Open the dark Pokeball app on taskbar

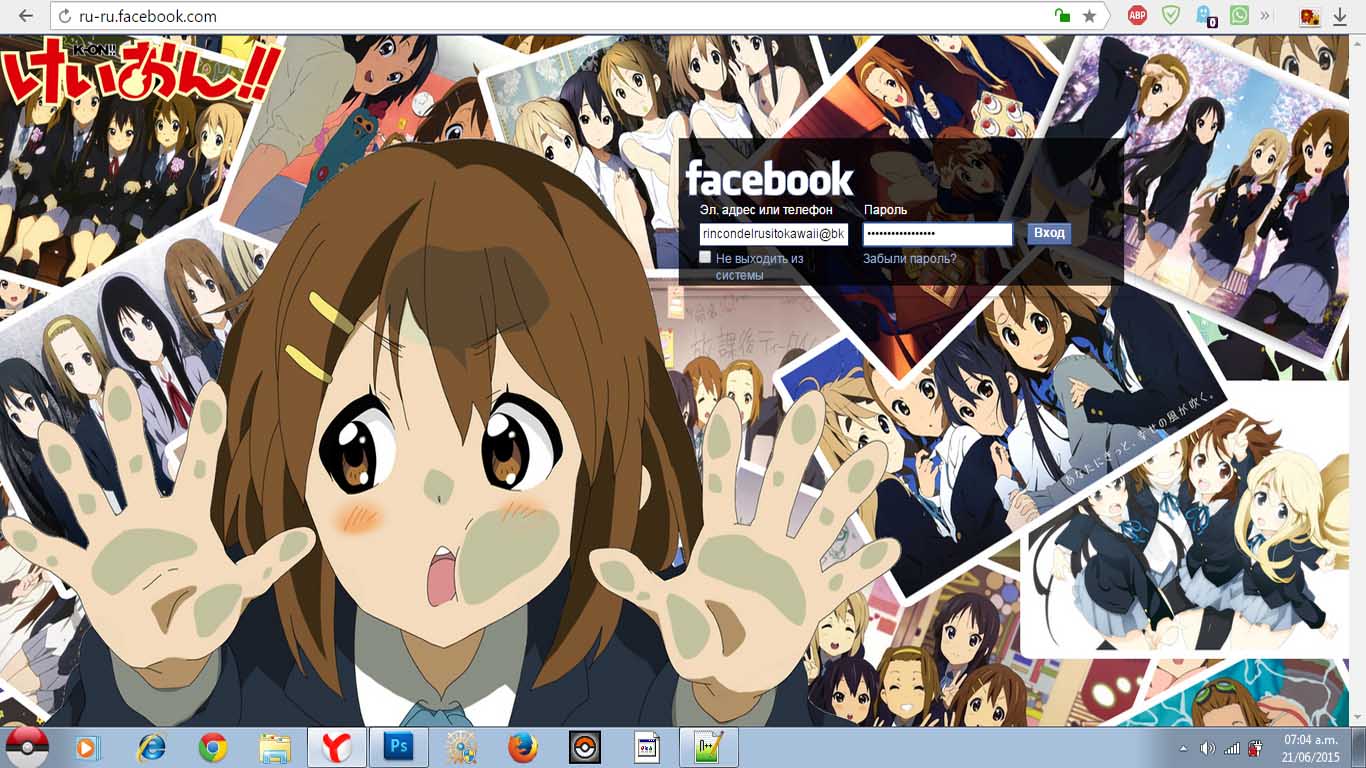(x=584, y=747)
